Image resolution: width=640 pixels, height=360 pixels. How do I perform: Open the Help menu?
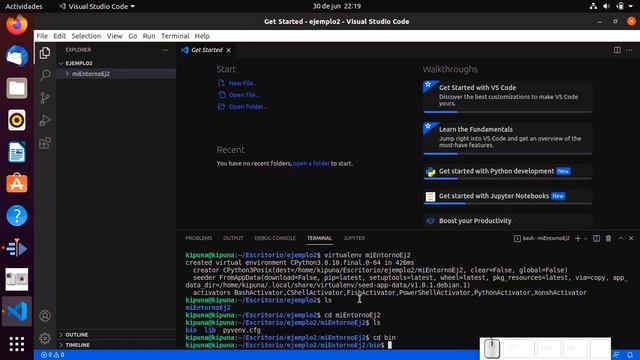pos(202,36)
